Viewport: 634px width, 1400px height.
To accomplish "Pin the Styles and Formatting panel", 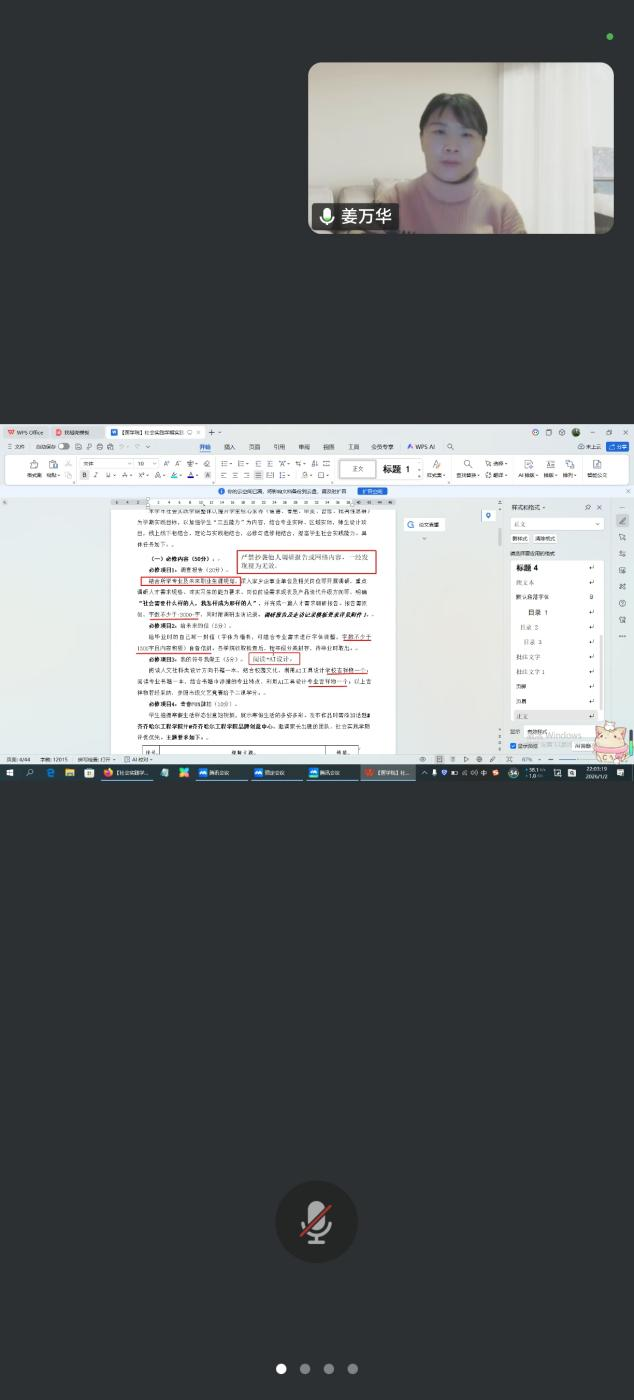I will (587, 507).
